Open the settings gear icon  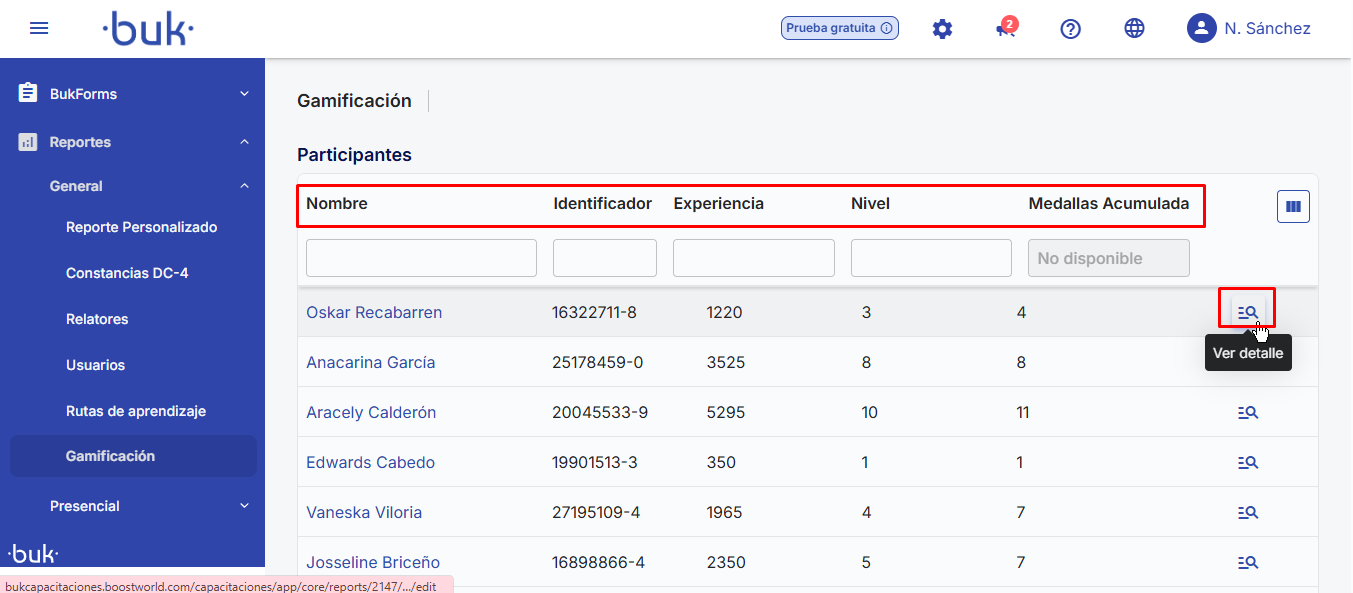942,29
